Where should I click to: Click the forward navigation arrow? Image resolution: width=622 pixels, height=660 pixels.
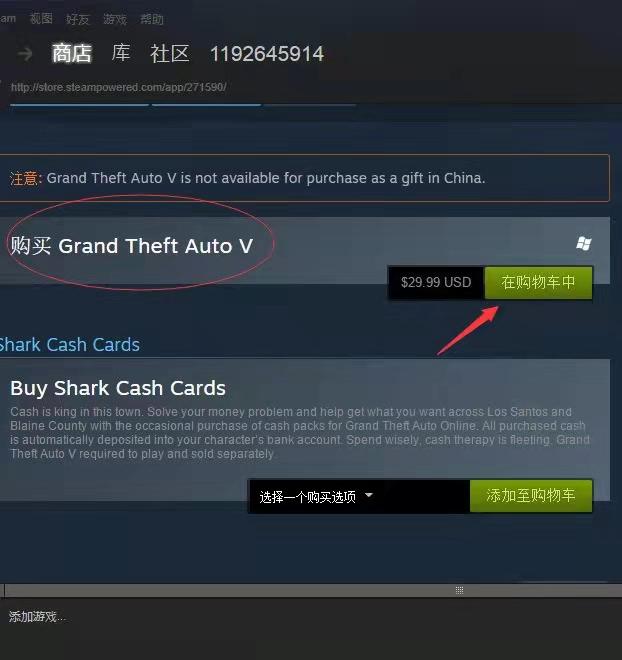[x=25, y=54]
